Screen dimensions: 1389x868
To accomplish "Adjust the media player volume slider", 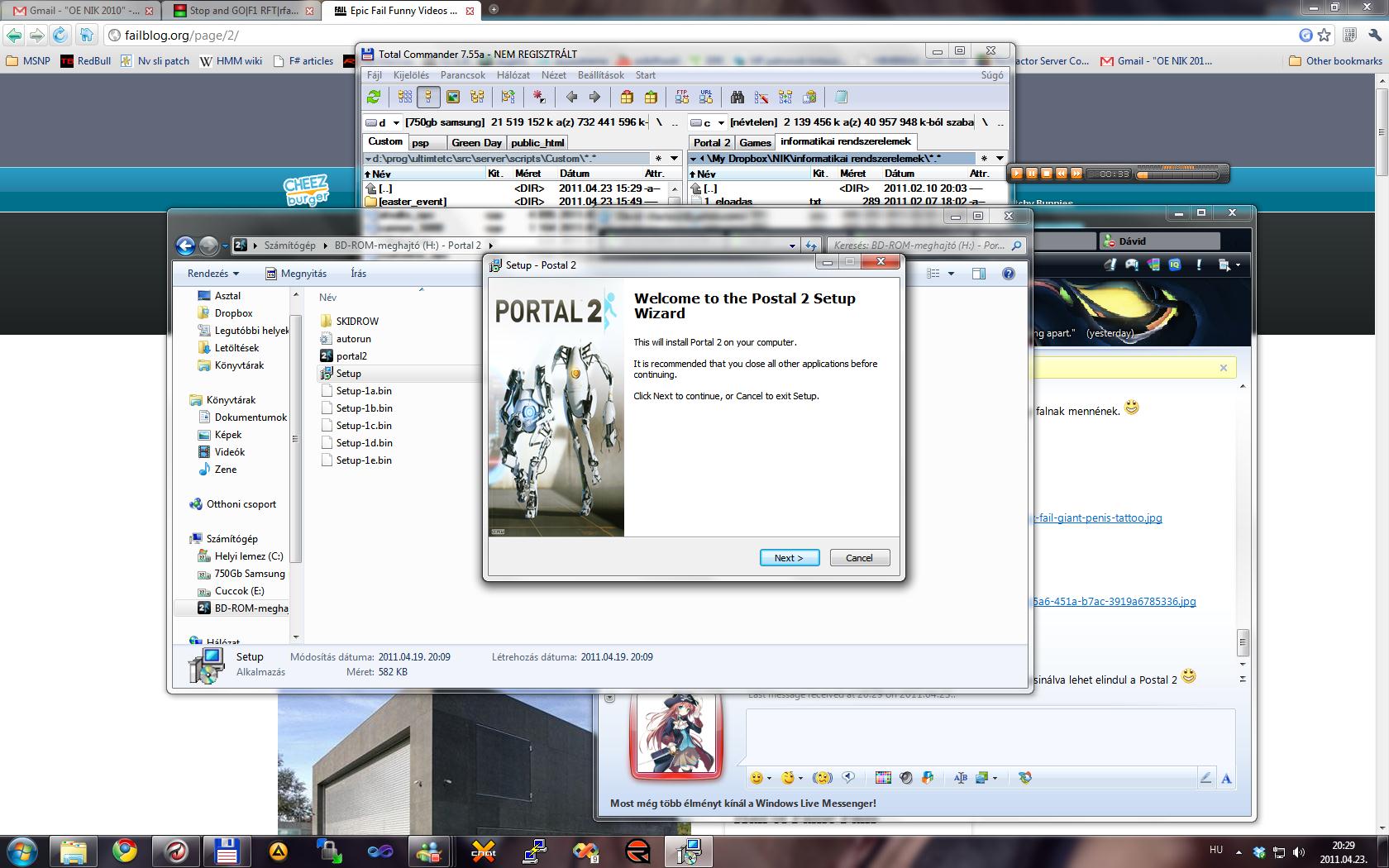I will pyautogui.click(x=1177, y=174).
